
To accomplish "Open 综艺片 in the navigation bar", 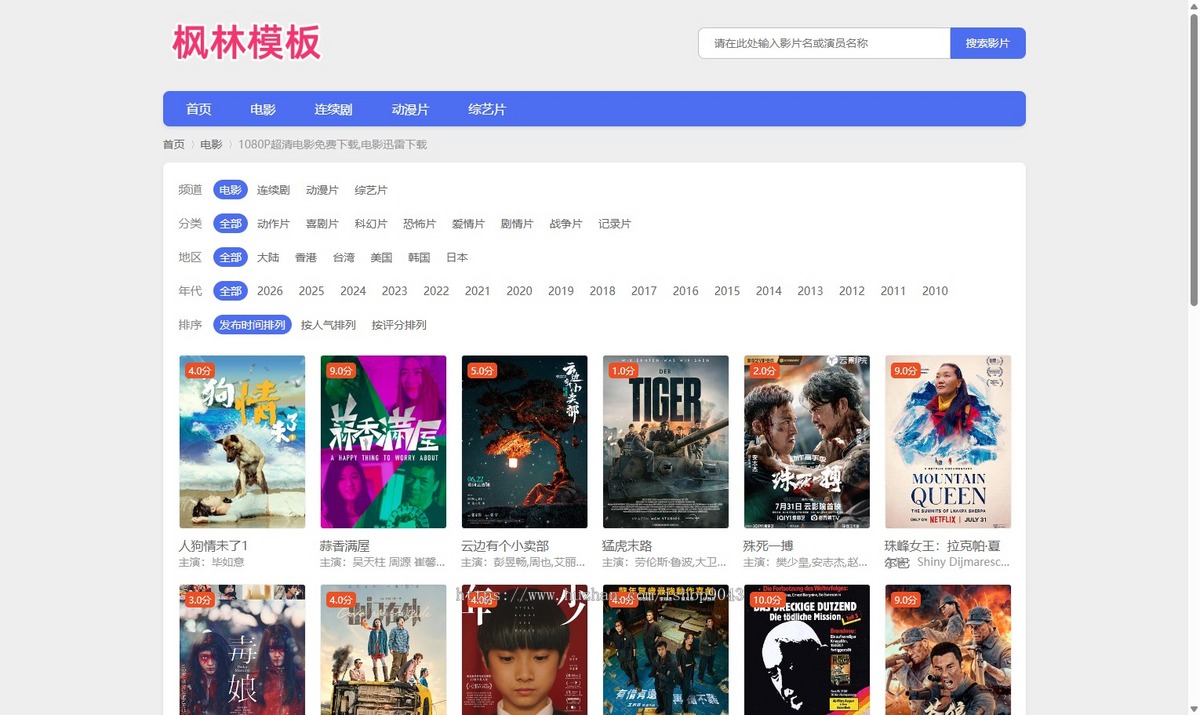I will click(487, 109).
